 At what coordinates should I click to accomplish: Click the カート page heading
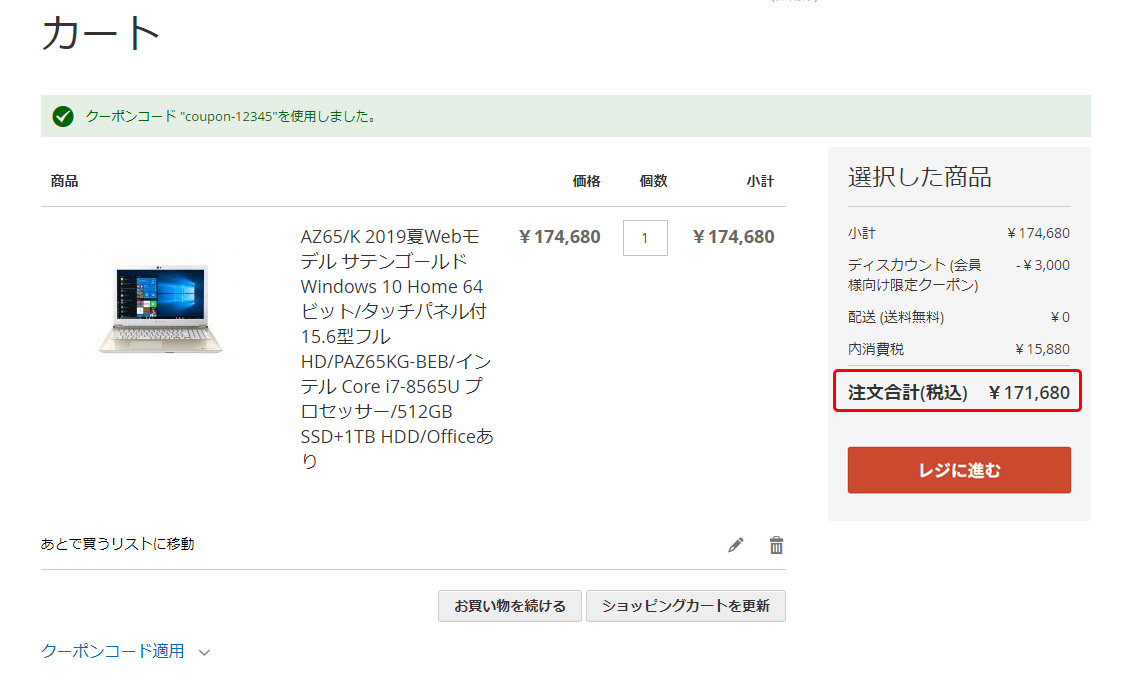tap(100, 34)
